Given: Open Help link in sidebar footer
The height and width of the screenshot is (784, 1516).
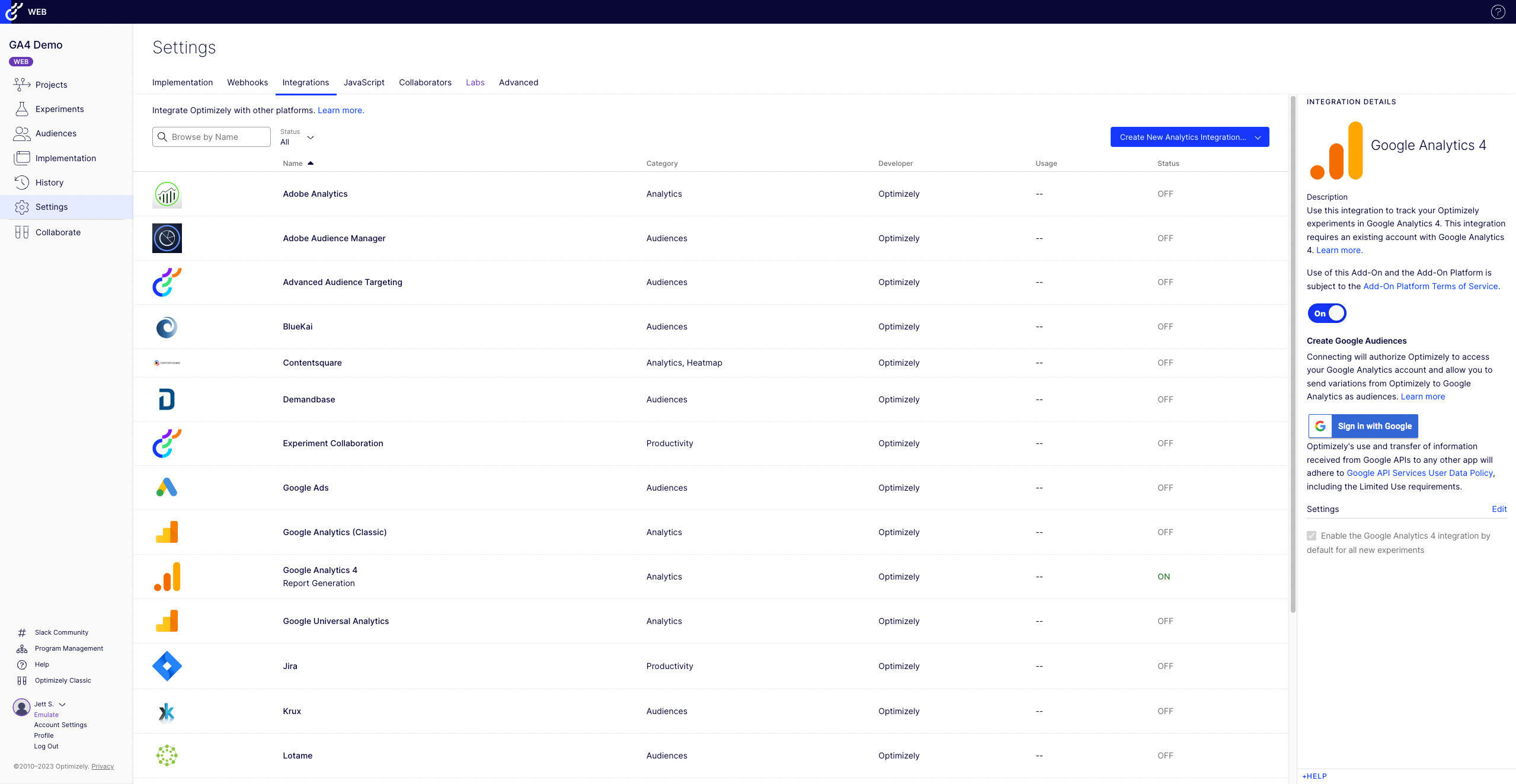Looking at the screenshot, I should point(41,664).
